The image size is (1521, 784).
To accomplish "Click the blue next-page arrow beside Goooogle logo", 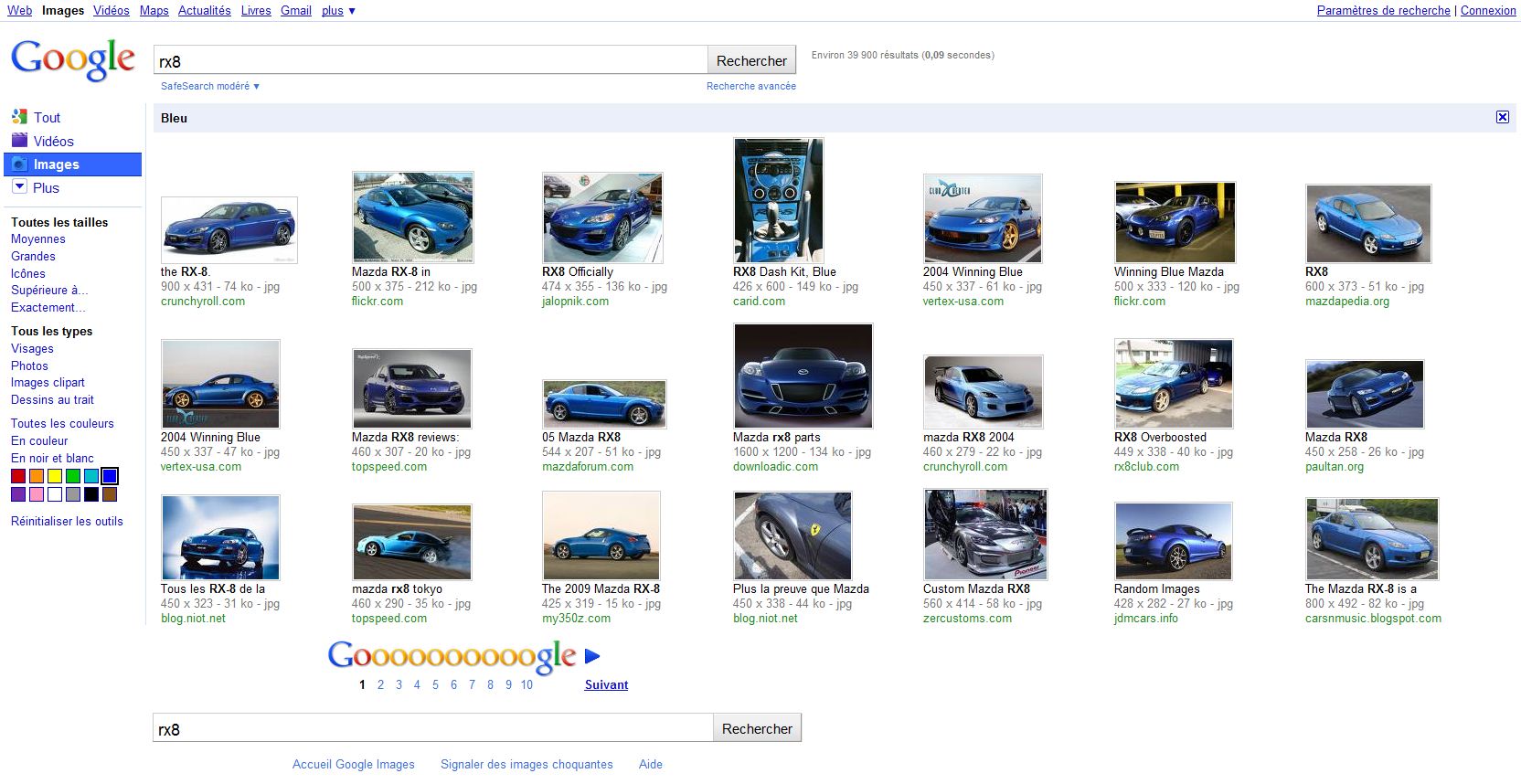I will coord(591,655).
